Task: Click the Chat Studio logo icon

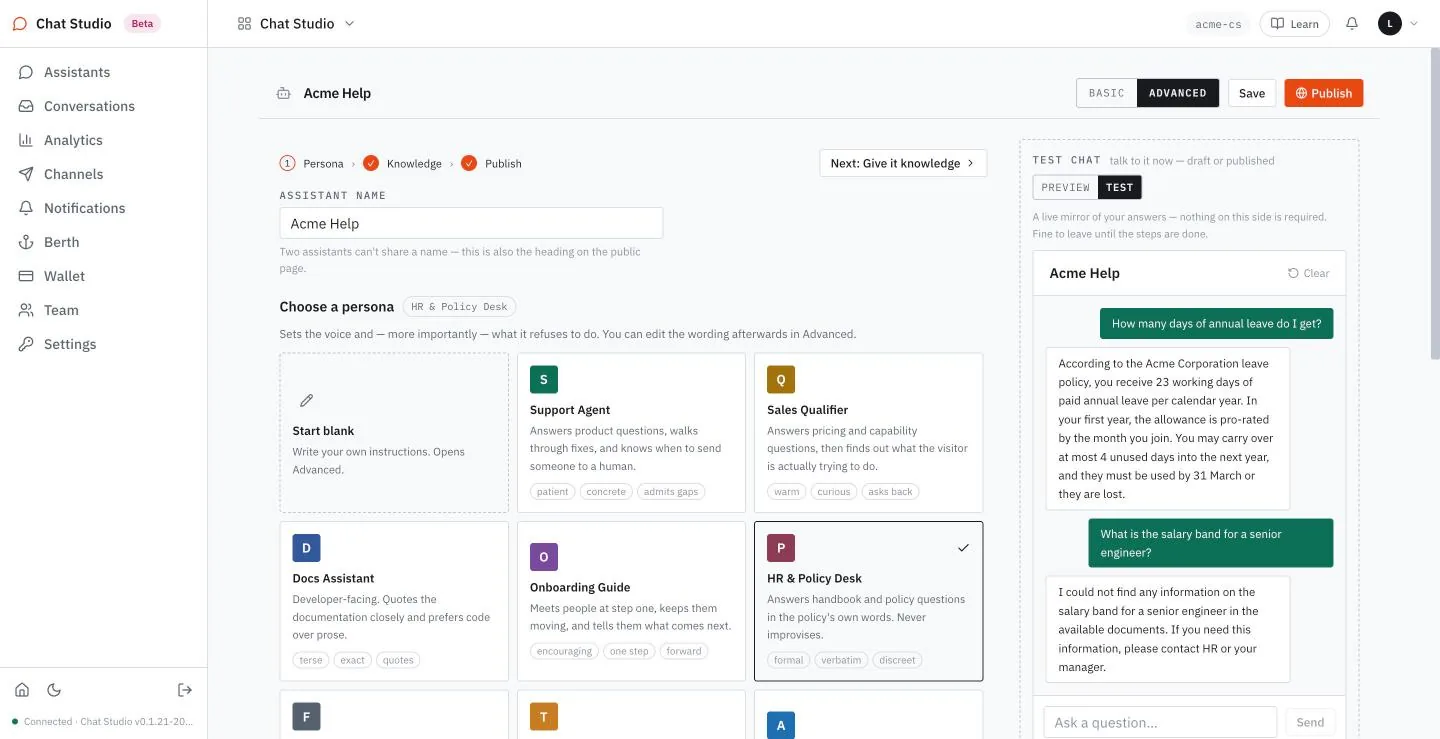Action: click(x=20, y=24)
